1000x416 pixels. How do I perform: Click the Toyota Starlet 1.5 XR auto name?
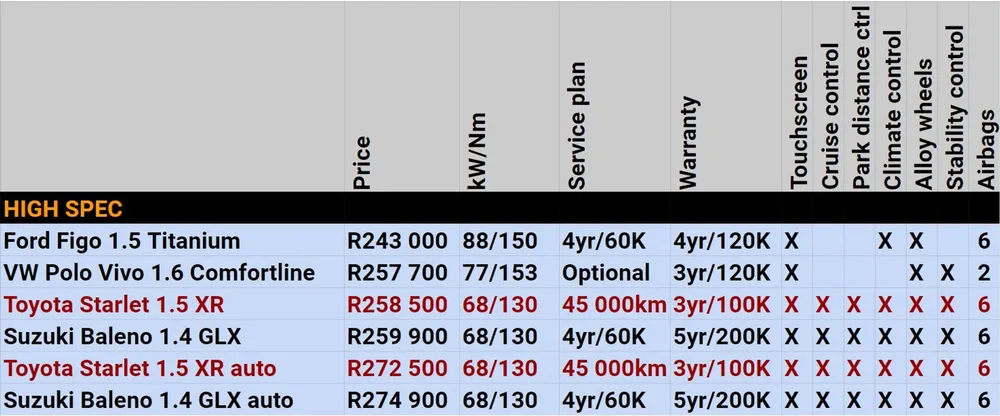click(140, 368)
